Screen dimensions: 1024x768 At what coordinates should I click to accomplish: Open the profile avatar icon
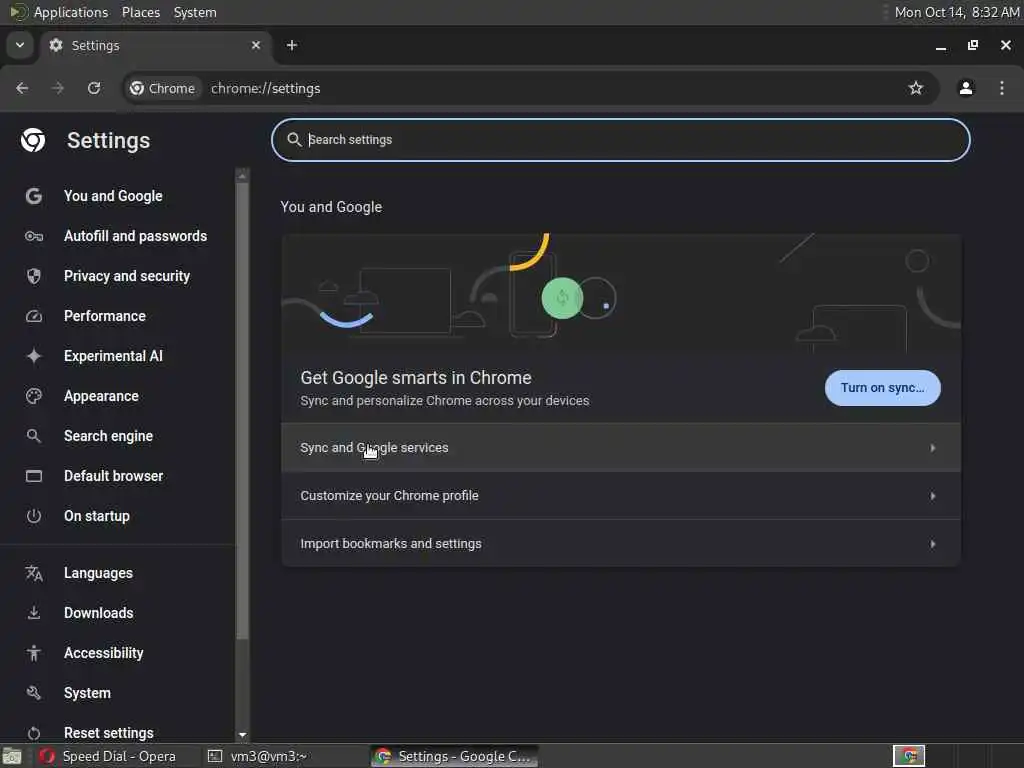point(966,88)
